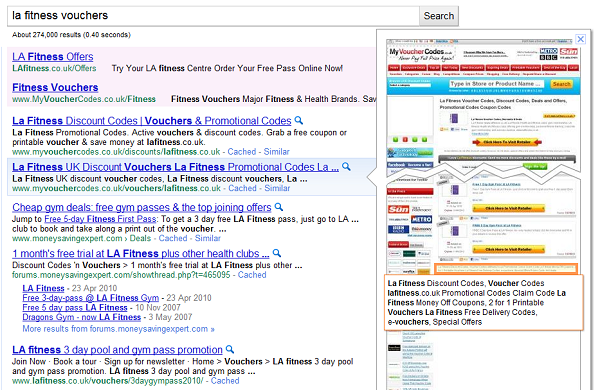The width and height of the screenshot is (600, 390).
Task: Open Similar link for myvouchercodes discounts result
Action: tap(276, 152)
